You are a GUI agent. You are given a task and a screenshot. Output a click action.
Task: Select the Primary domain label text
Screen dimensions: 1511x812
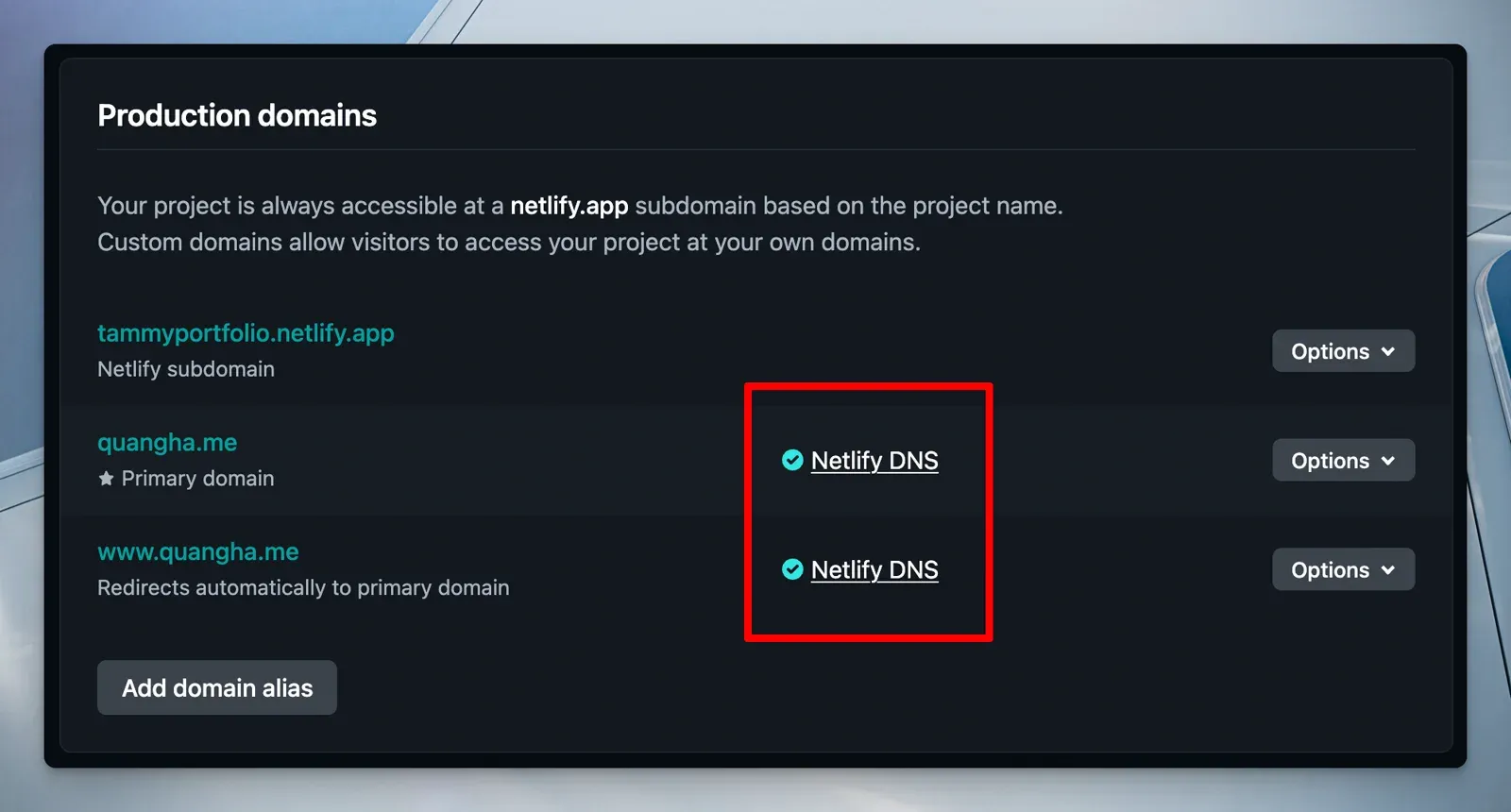(197, 479)
